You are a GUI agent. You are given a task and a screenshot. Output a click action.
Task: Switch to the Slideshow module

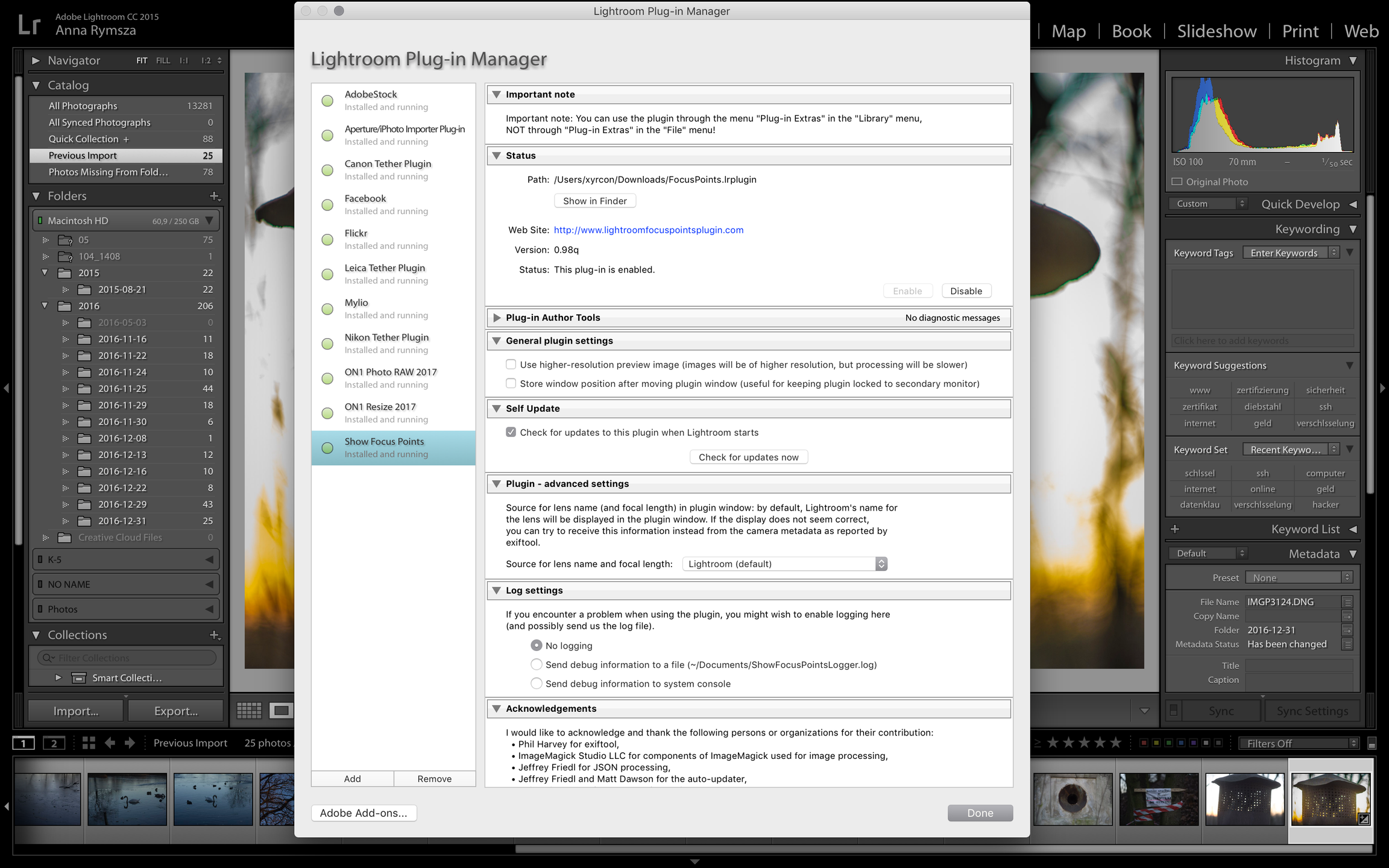point(1217,31)
